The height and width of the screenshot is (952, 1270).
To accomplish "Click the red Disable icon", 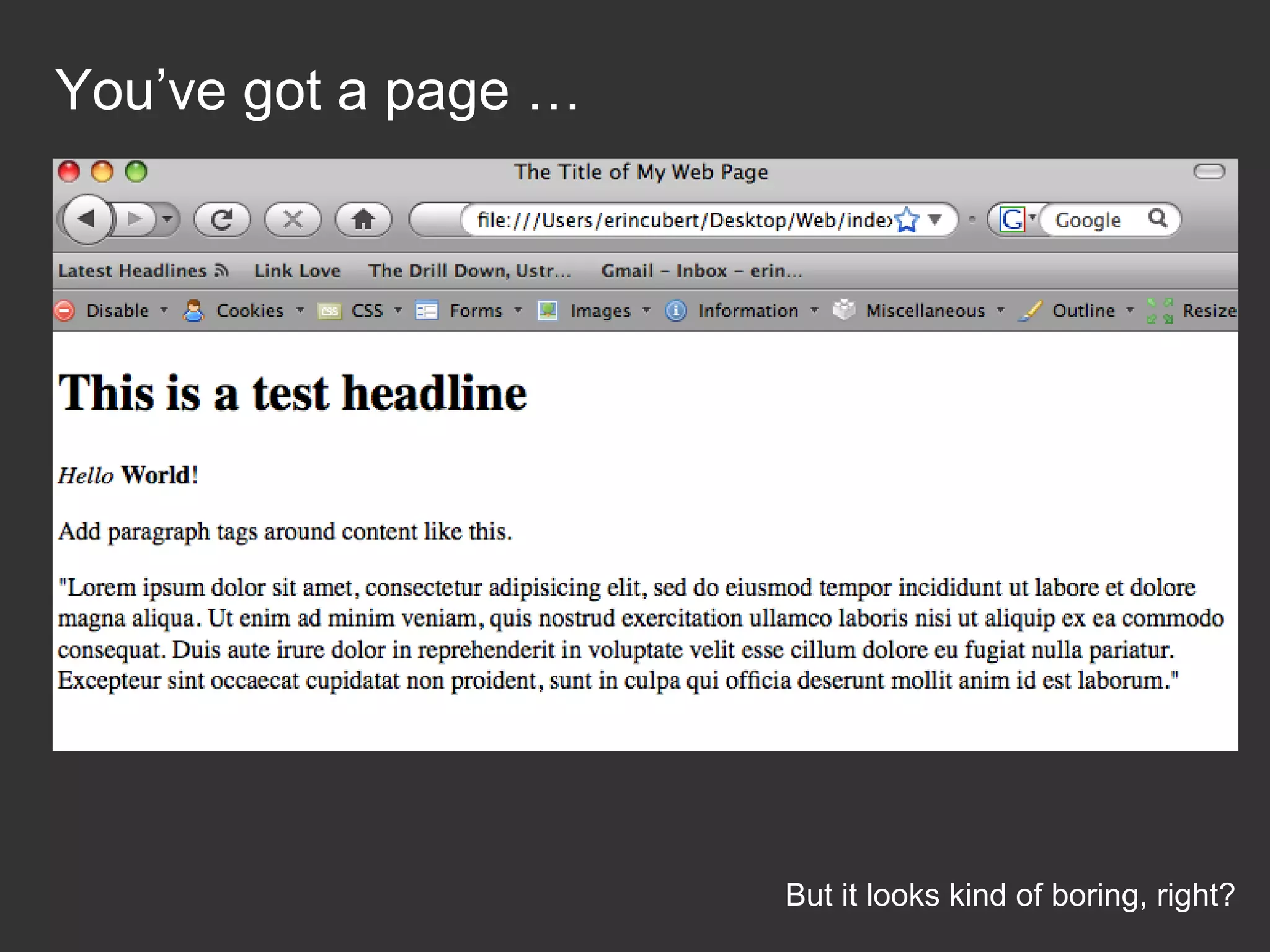I will tap(64, 311).
